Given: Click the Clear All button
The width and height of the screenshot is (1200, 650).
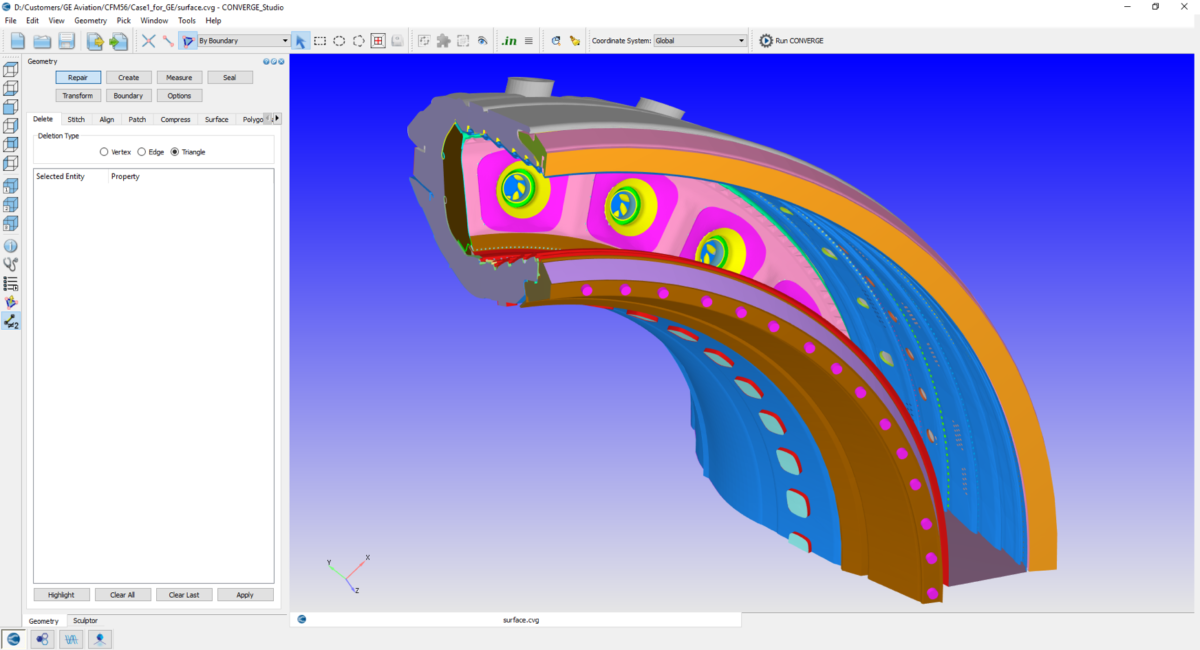Looking at the screenshot, I should click(123, 594).
